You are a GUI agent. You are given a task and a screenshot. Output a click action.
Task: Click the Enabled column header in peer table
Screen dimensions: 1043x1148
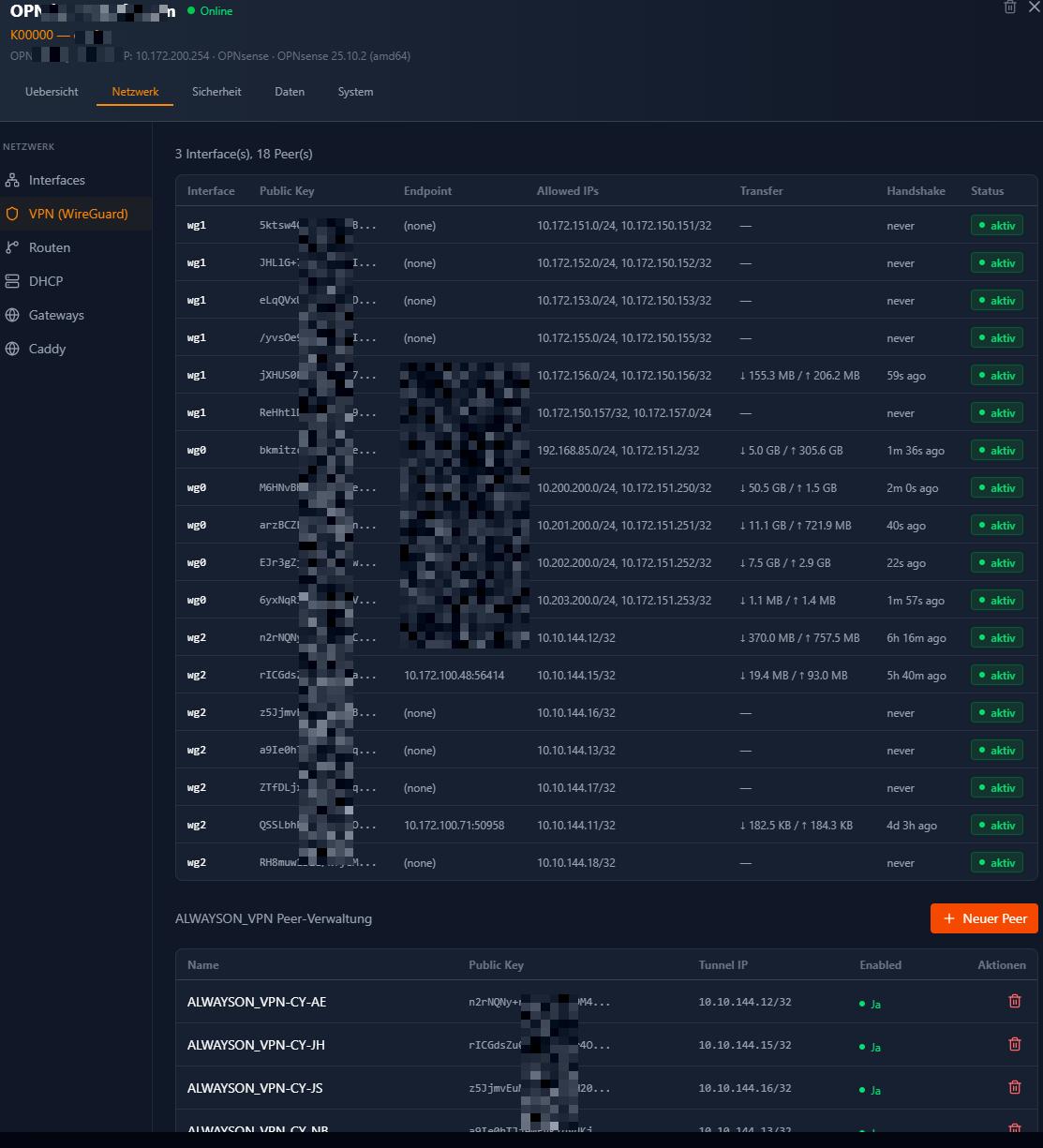click(x=880, y=965)
